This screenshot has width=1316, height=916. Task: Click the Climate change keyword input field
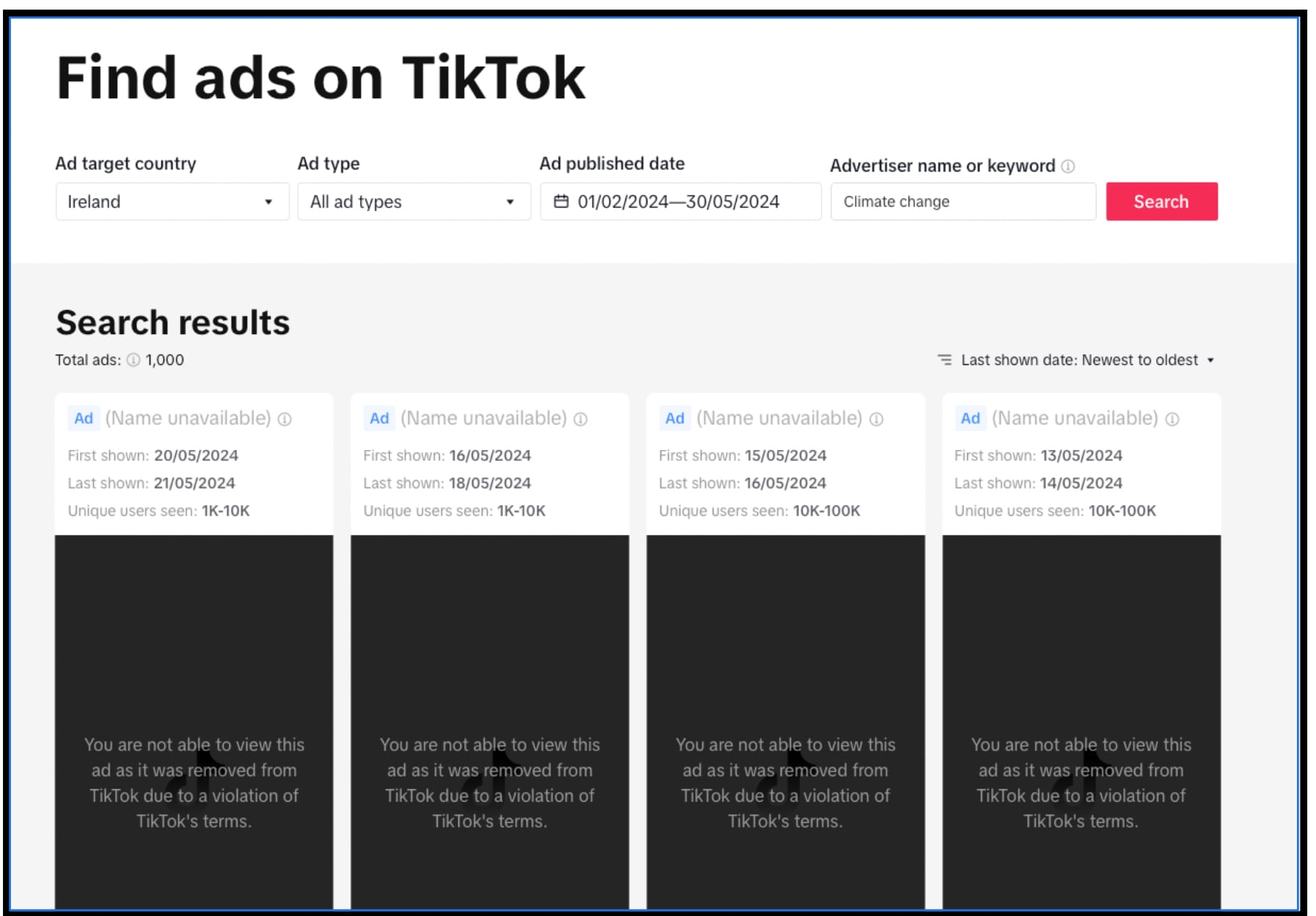point(963,202)
